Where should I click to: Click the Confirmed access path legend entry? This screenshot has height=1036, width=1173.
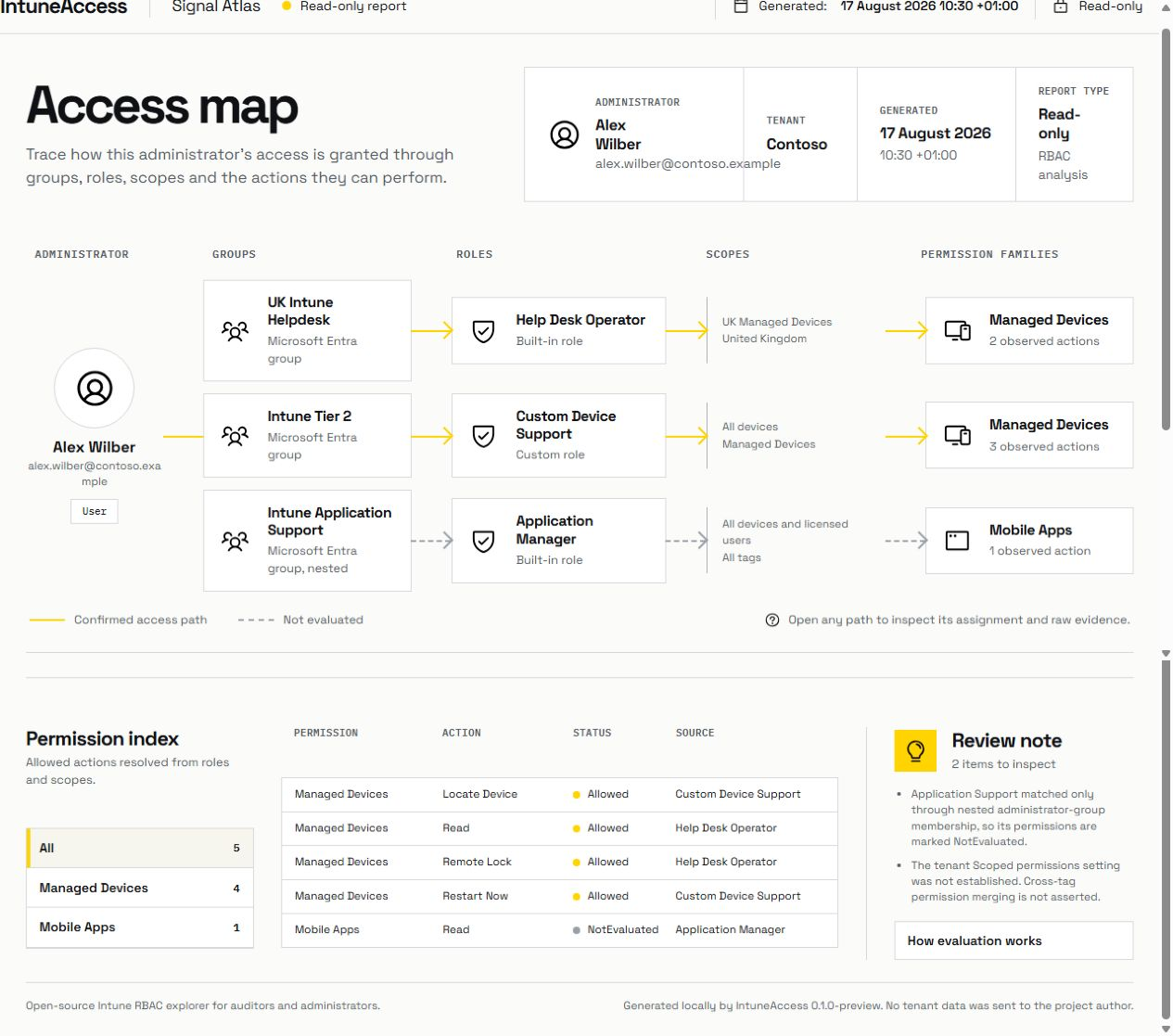tap(119, 620)
